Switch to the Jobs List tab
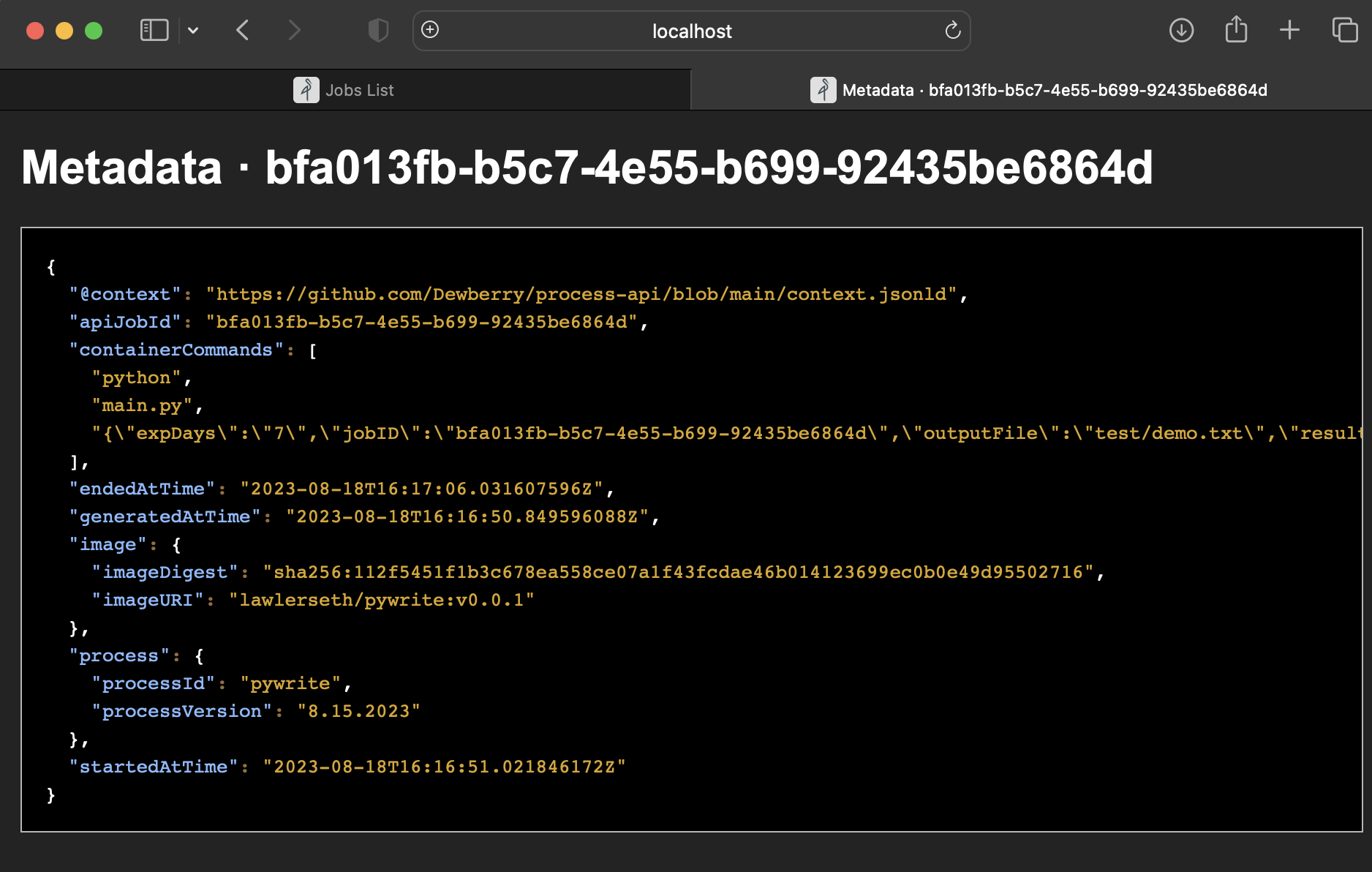 coord(345,90)
